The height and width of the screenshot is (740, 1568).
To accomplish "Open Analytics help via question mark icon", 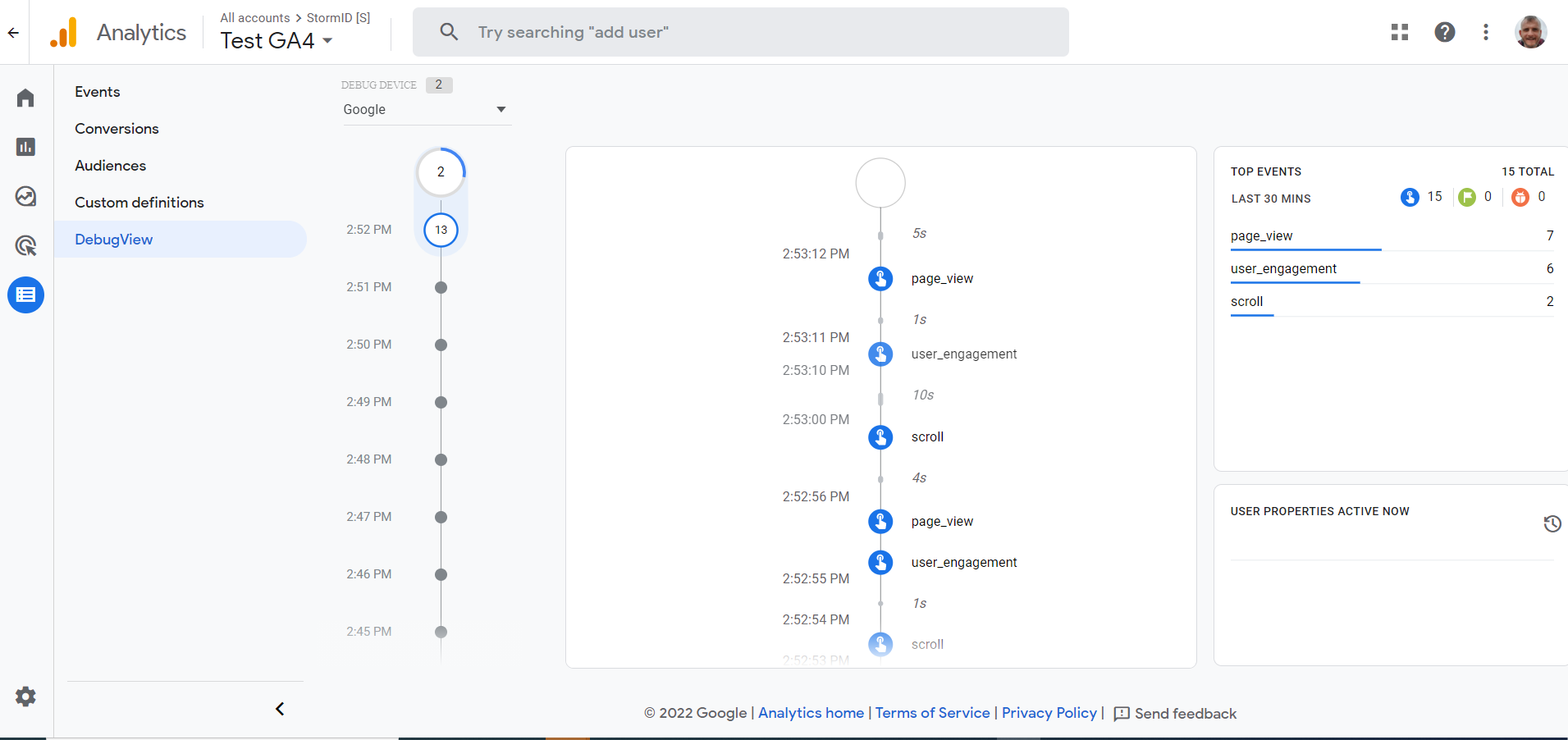I will click(x=1444, y=32).
